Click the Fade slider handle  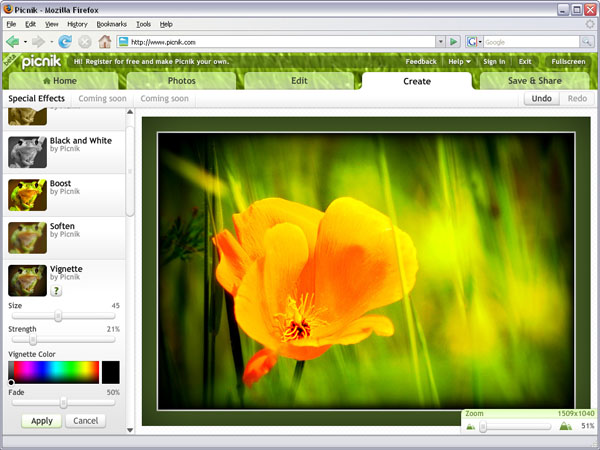63,403
